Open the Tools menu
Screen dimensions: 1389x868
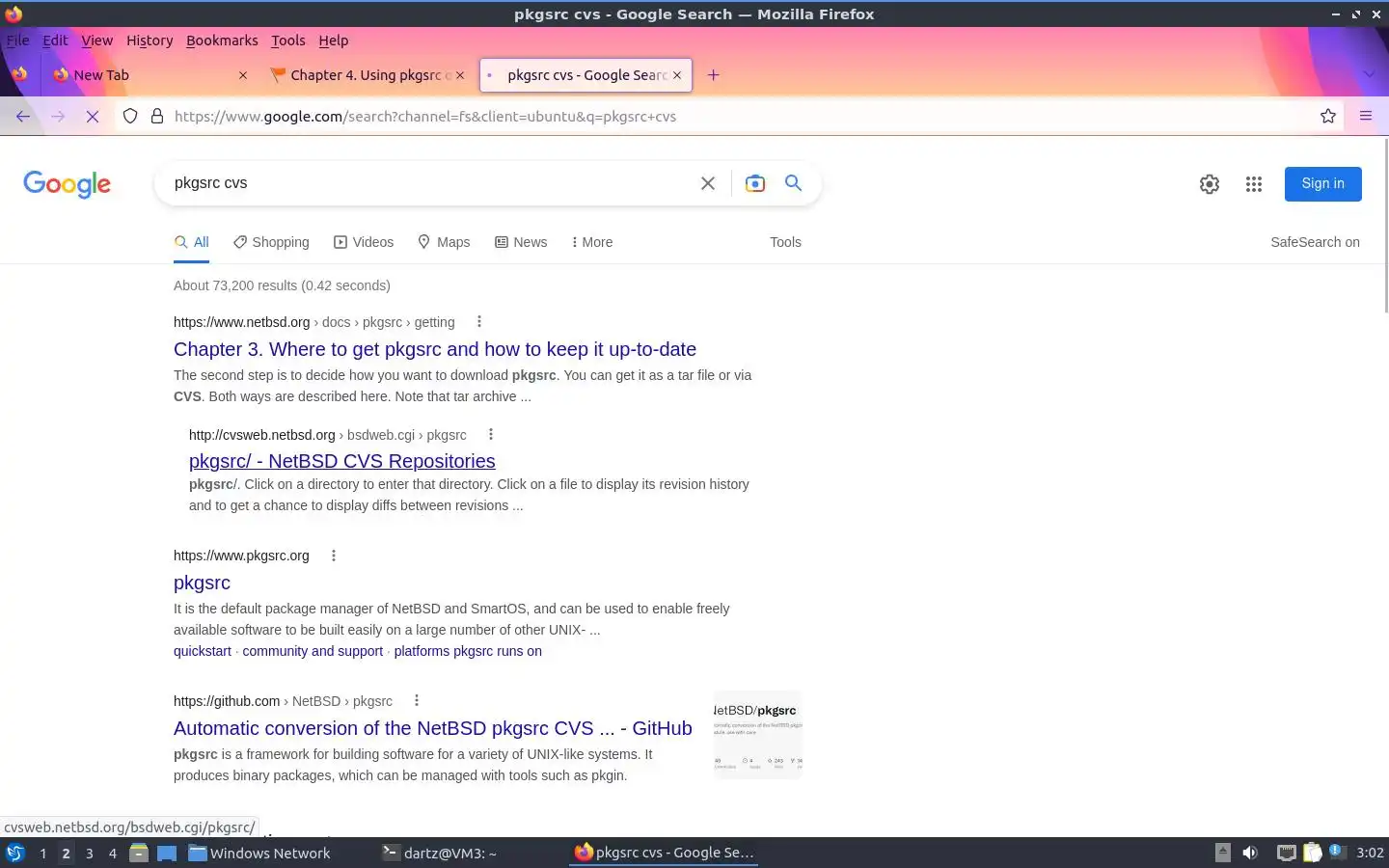pos(287,41)
